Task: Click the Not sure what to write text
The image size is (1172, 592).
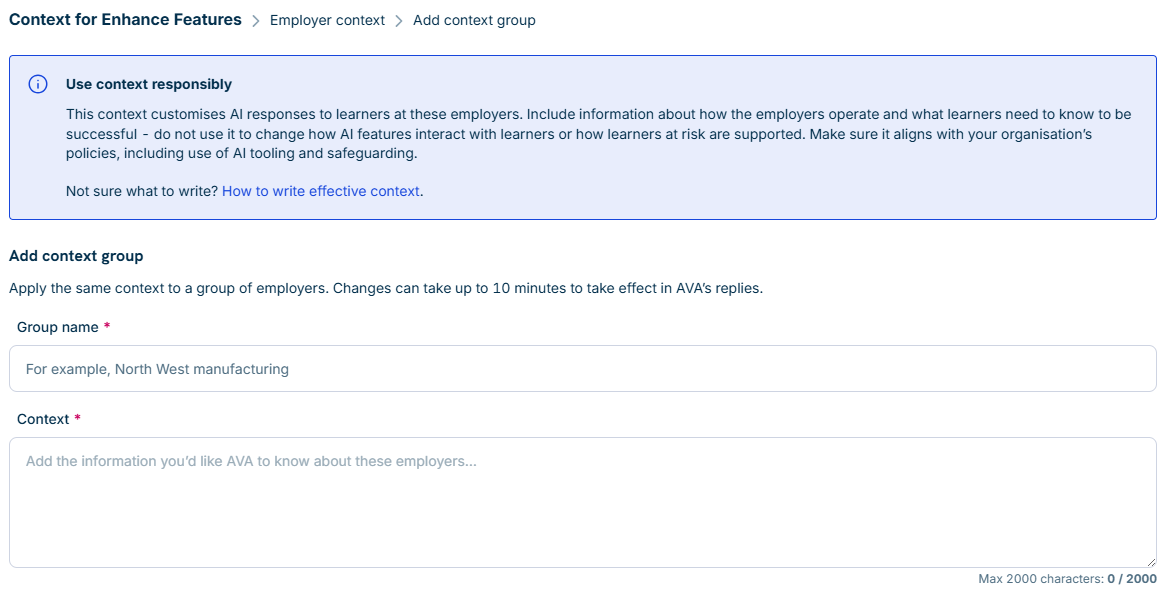Action: [142, 191]
